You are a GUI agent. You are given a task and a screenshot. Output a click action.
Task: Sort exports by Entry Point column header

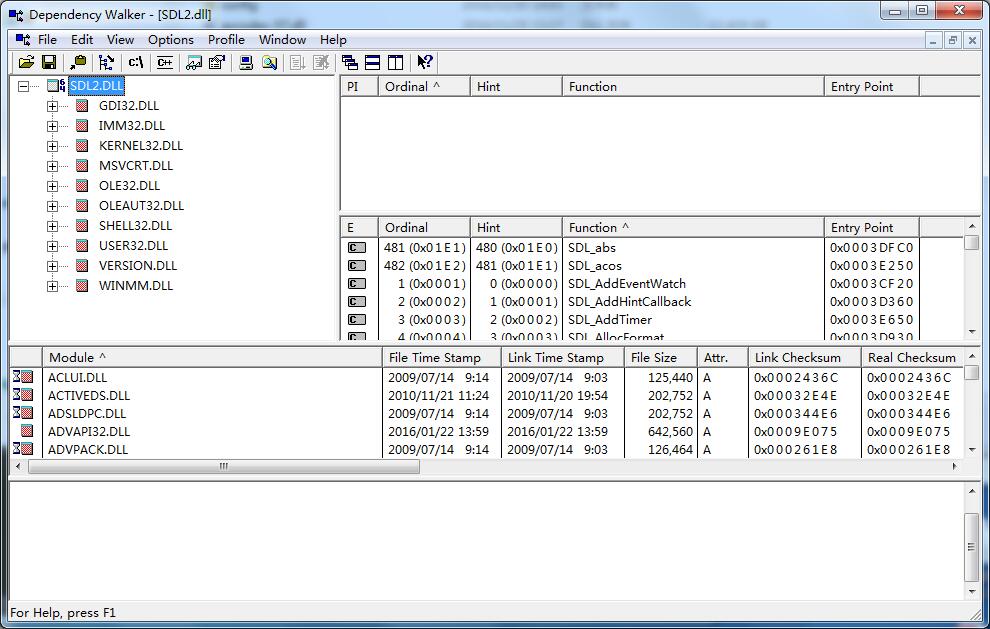pyautogui.click(x=871, y=227)
